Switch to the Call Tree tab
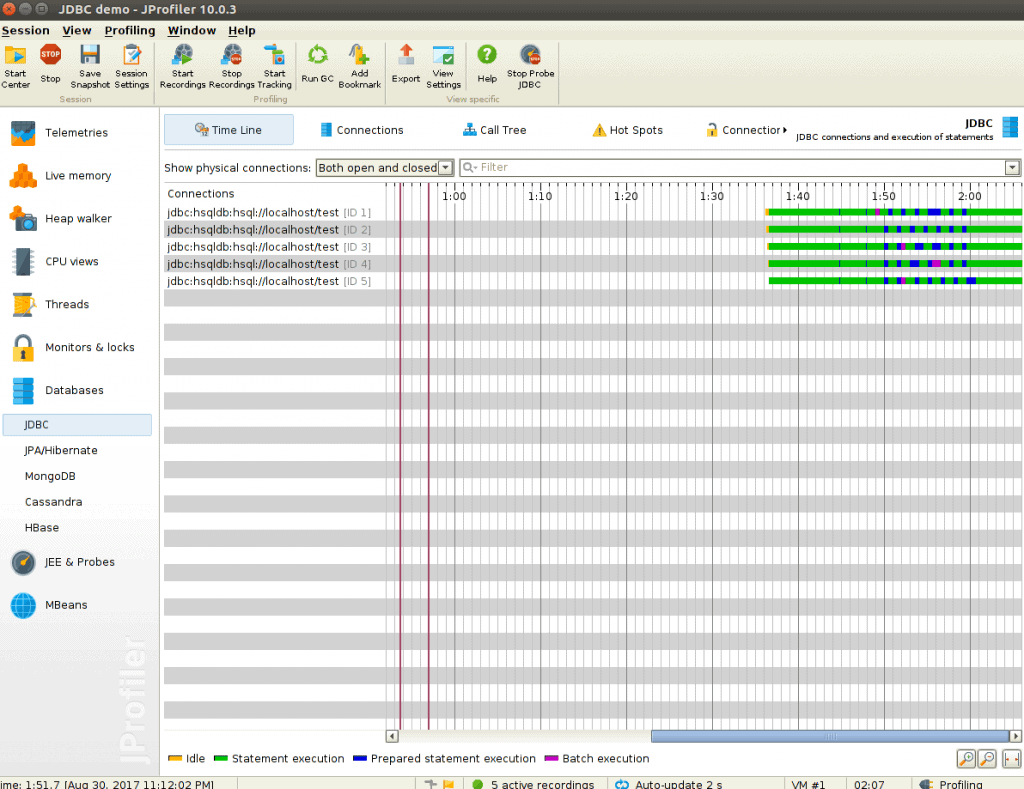 click(494, 130)
